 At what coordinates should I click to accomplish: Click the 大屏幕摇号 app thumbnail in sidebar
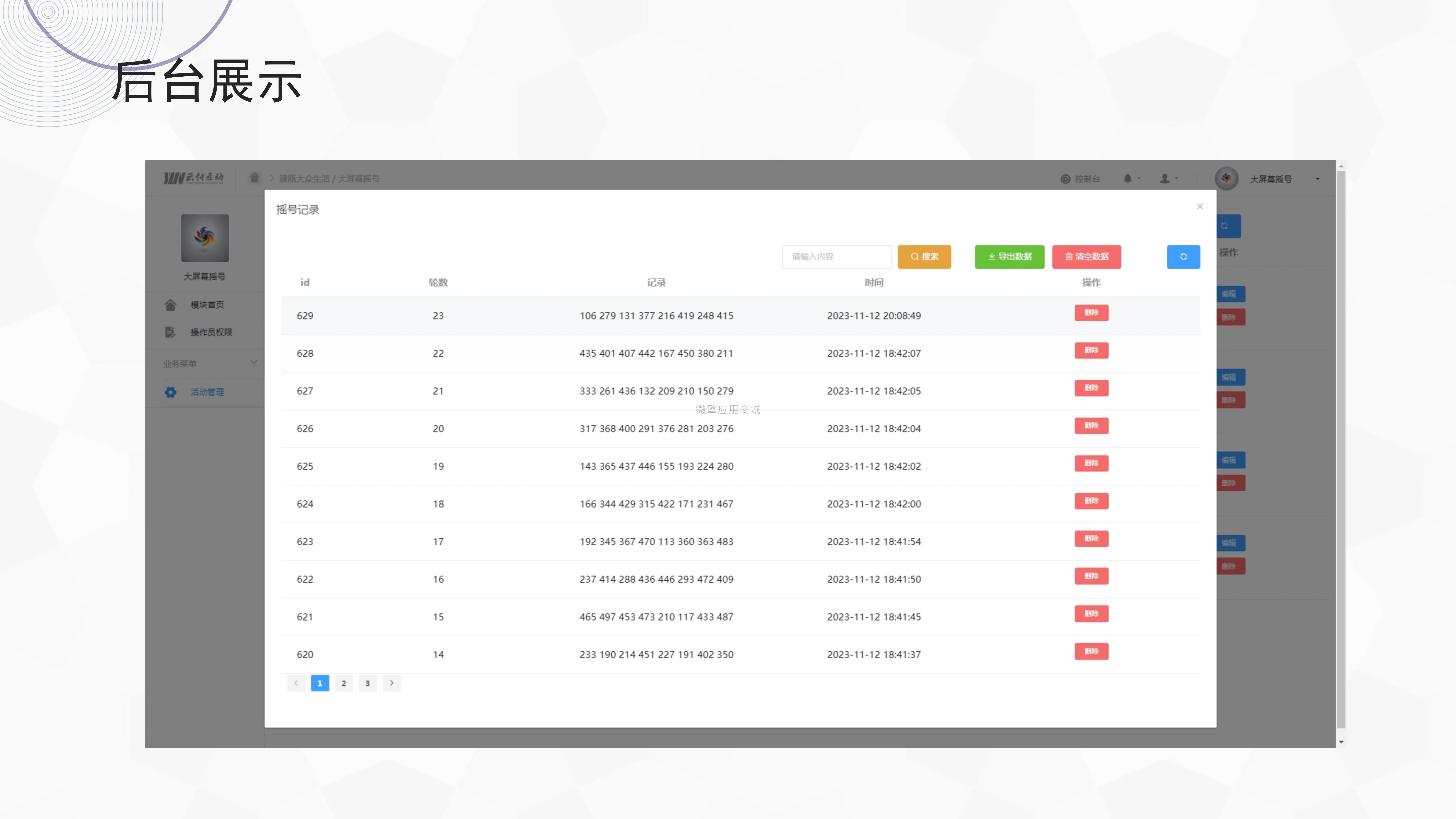tap(205, 238)
